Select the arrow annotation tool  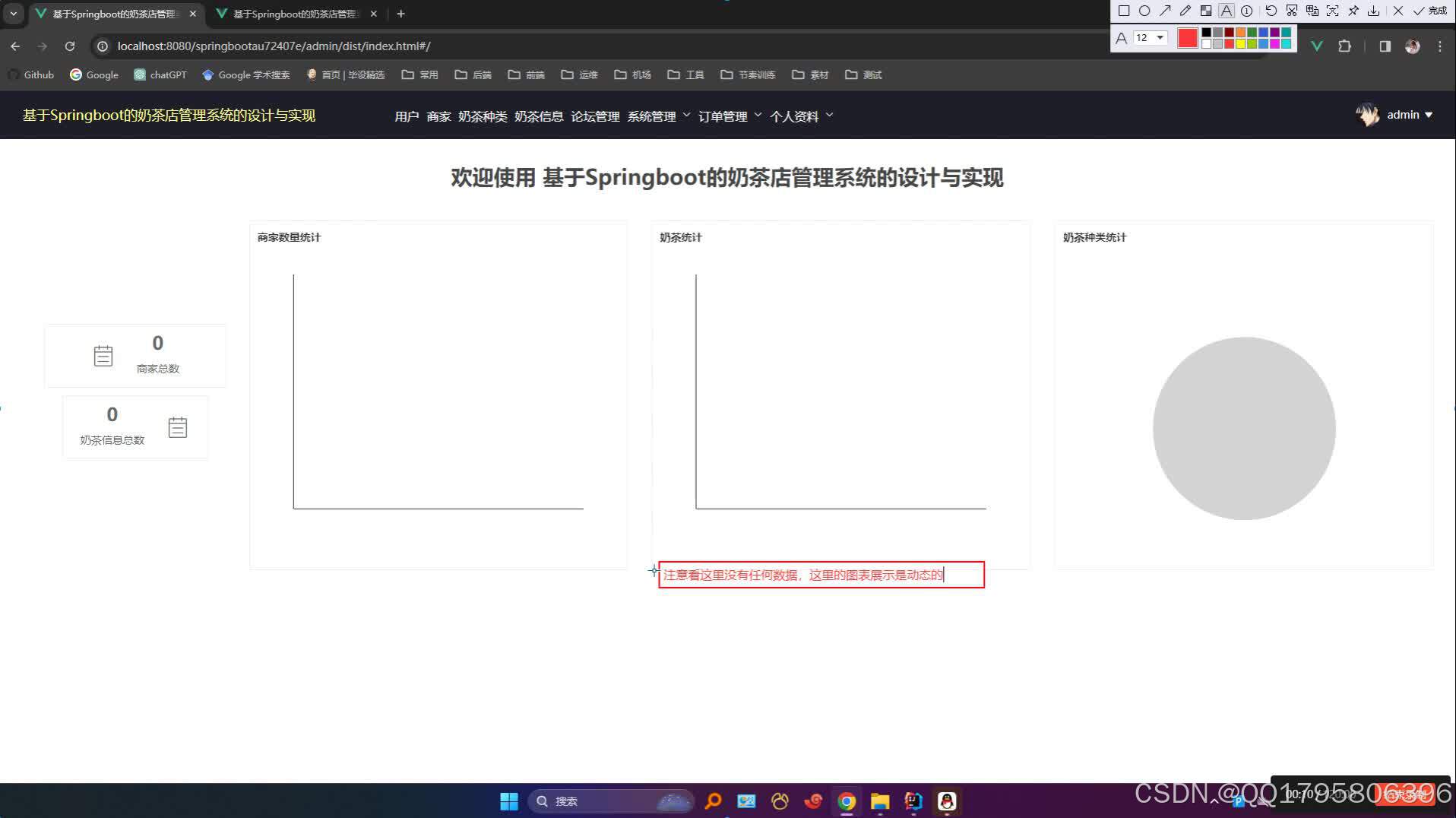(1166, 11)
